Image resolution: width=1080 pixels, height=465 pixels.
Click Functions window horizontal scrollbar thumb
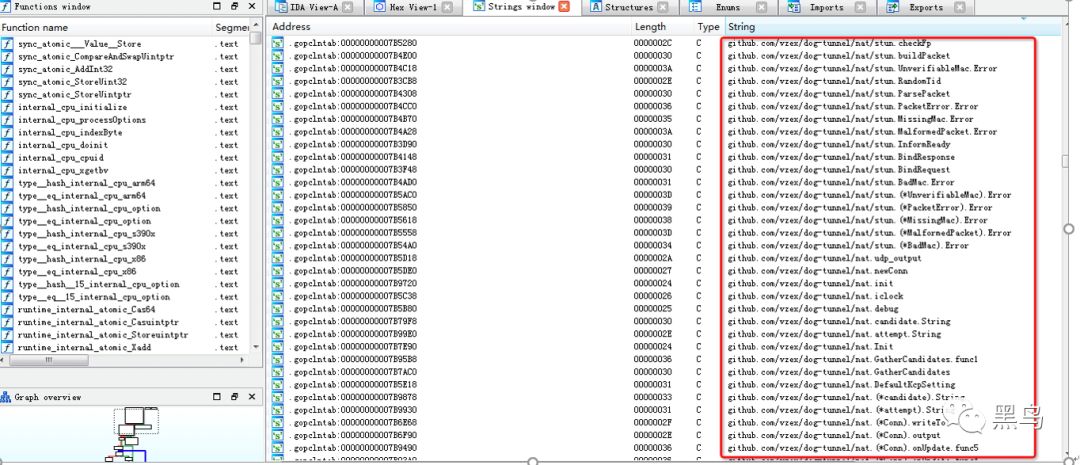click(x=49, y=360)
